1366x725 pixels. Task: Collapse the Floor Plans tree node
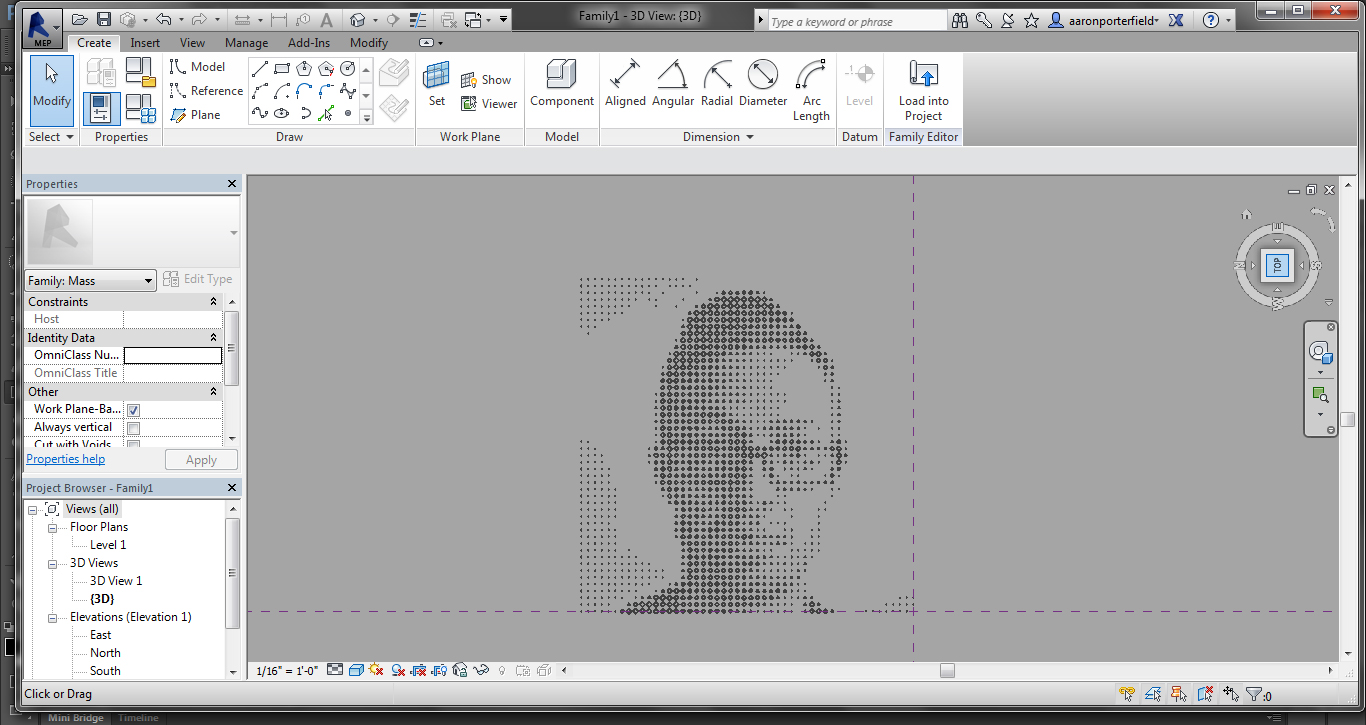click(52, 528)
